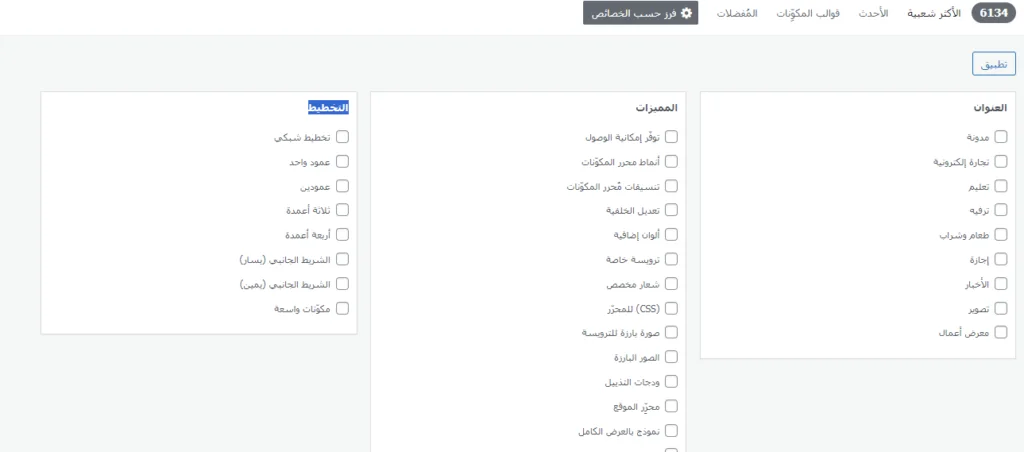Check the أنماط محرر المكوّنات checkbox
The width and height of the screenshot is (1024, 452).
coord(671,161)
